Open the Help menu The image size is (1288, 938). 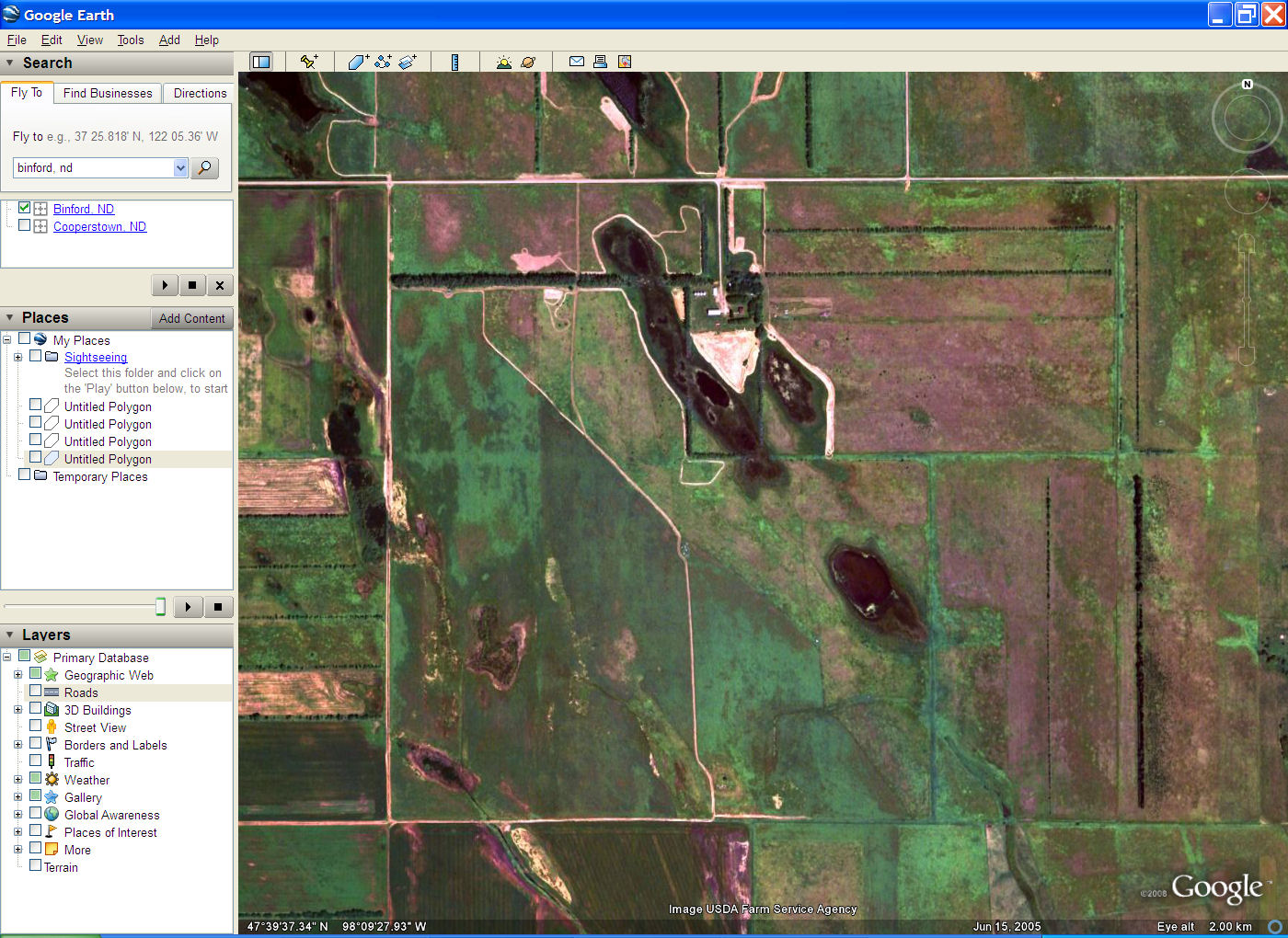click(x=207, y=40)
